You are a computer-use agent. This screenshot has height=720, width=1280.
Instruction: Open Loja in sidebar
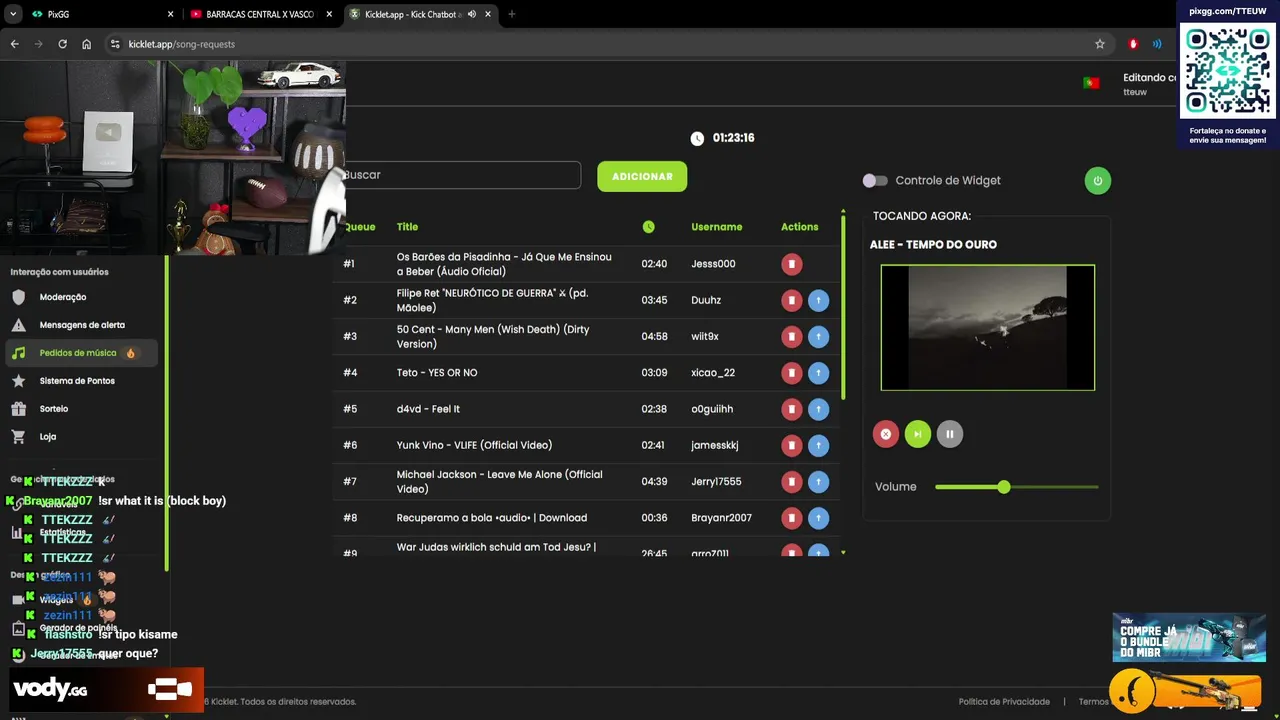coord(48,437)
